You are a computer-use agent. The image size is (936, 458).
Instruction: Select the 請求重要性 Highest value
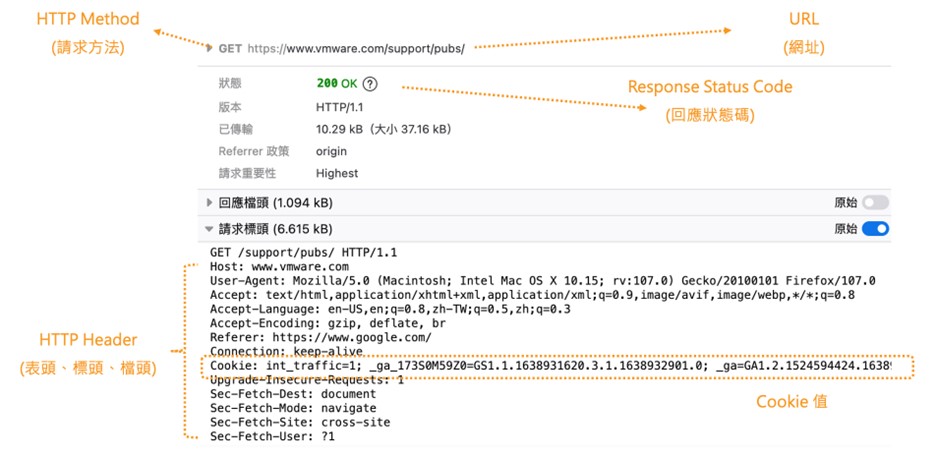(x=337, y=173)
